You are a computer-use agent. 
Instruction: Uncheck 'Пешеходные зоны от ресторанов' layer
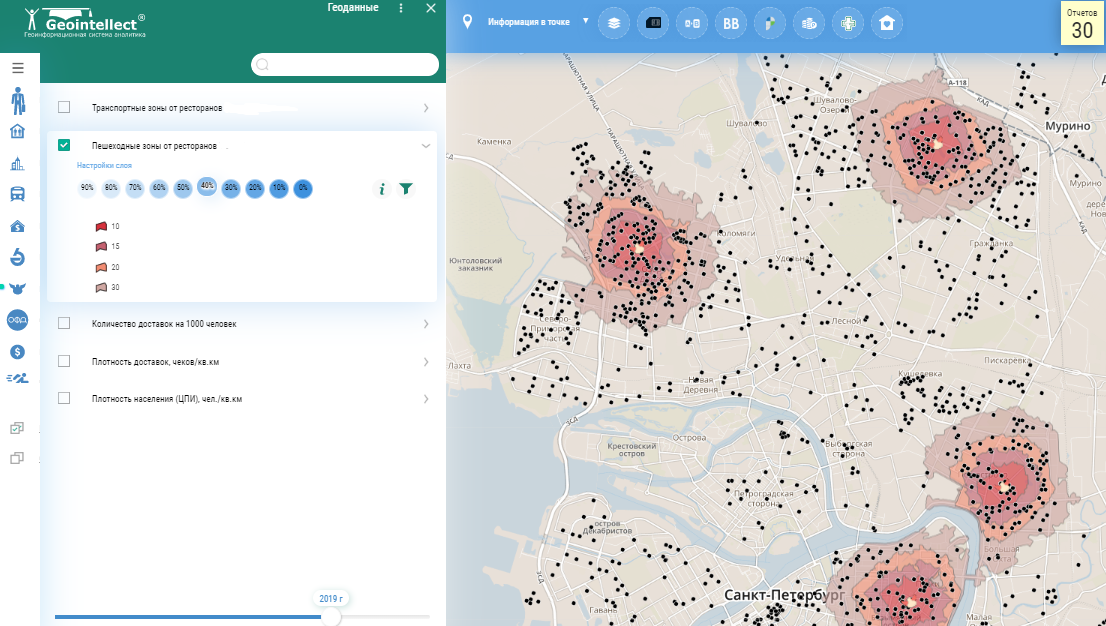point(64,145)
